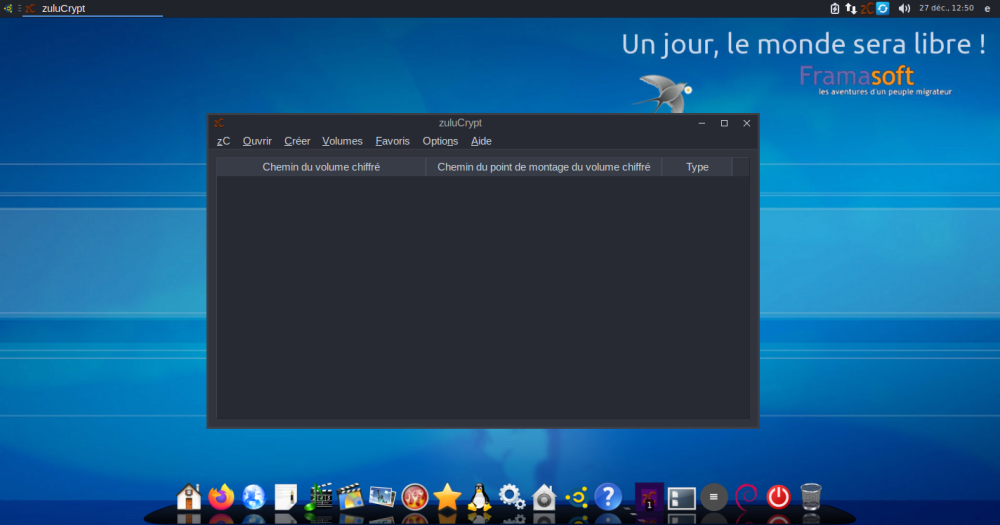Screen dimensions: 1000x525
Task: Open the red round flame icon in the dock
Action: 415,496
